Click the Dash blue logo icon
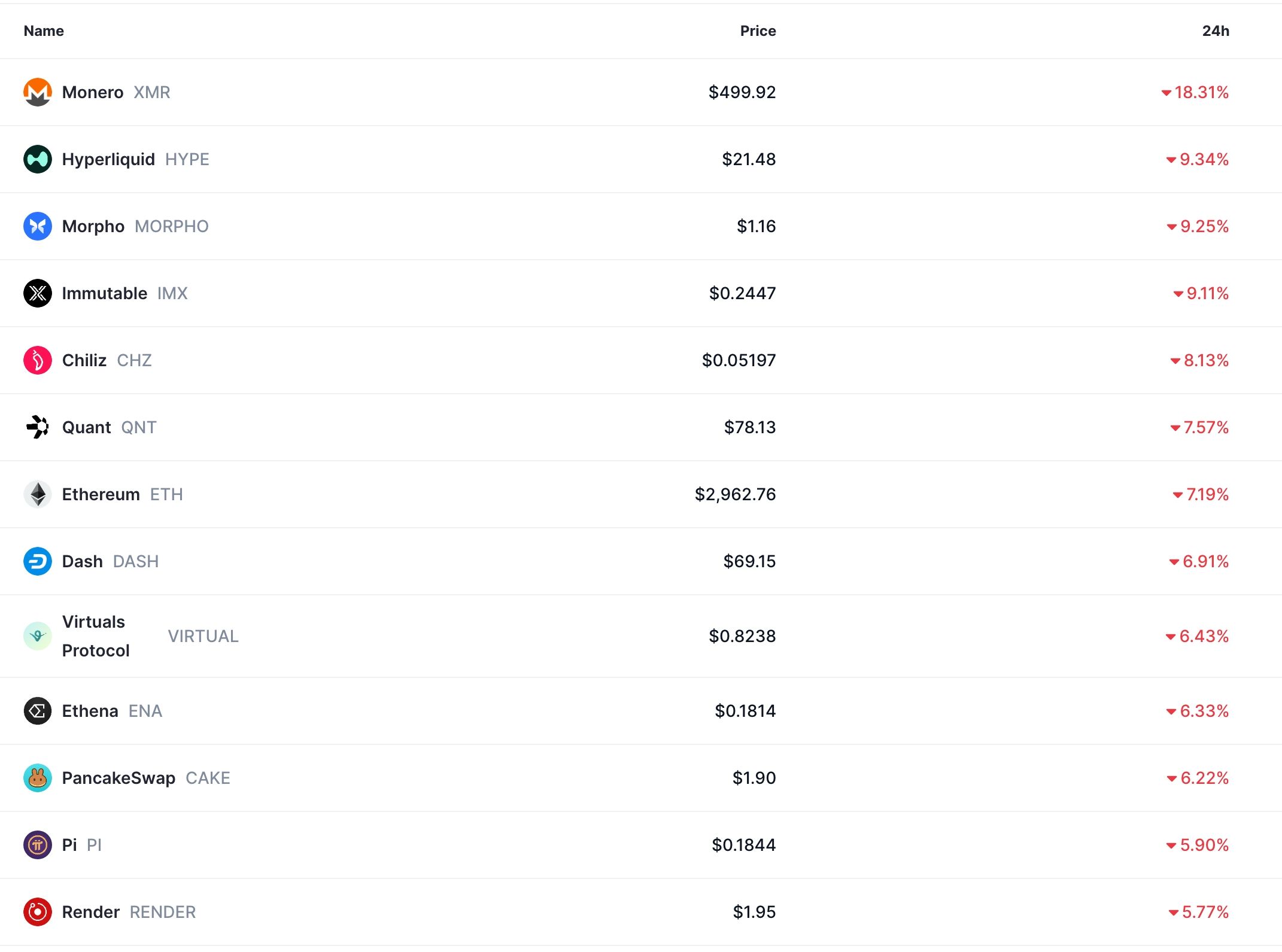Image resolution: width=1282 pixels, height=952 pixels. click(37, 561)
